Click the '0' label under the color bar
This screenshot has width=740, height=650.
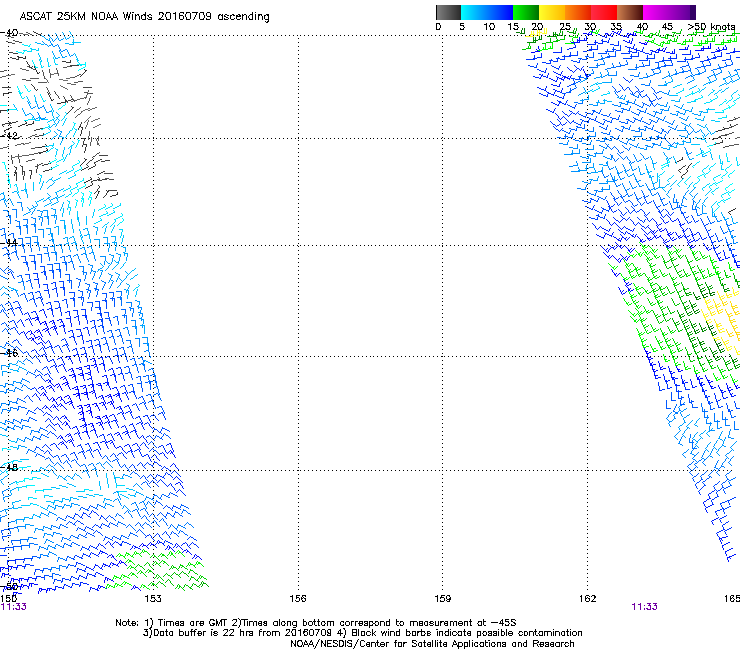tap(438, 27)
